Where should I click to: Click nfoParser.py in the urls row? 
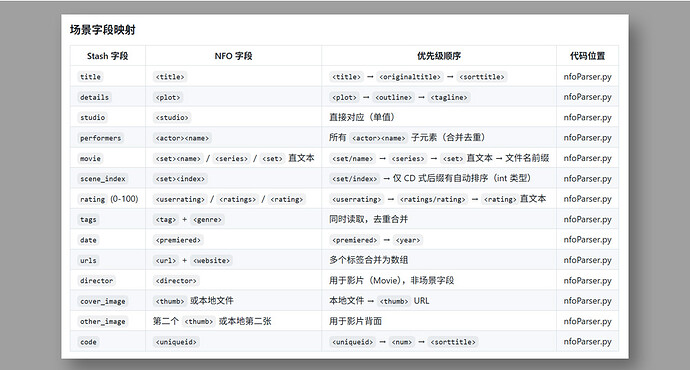[x=587, y=260]
